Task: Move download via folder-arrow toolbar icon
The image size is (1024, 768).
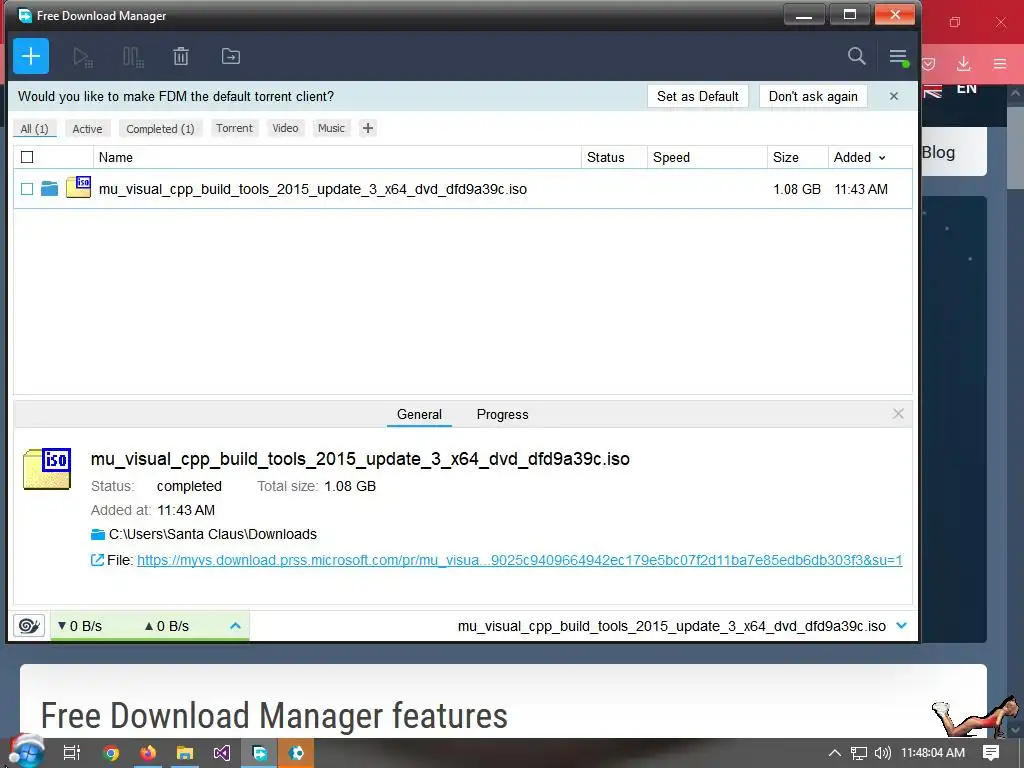Action: tap(231, 56)
